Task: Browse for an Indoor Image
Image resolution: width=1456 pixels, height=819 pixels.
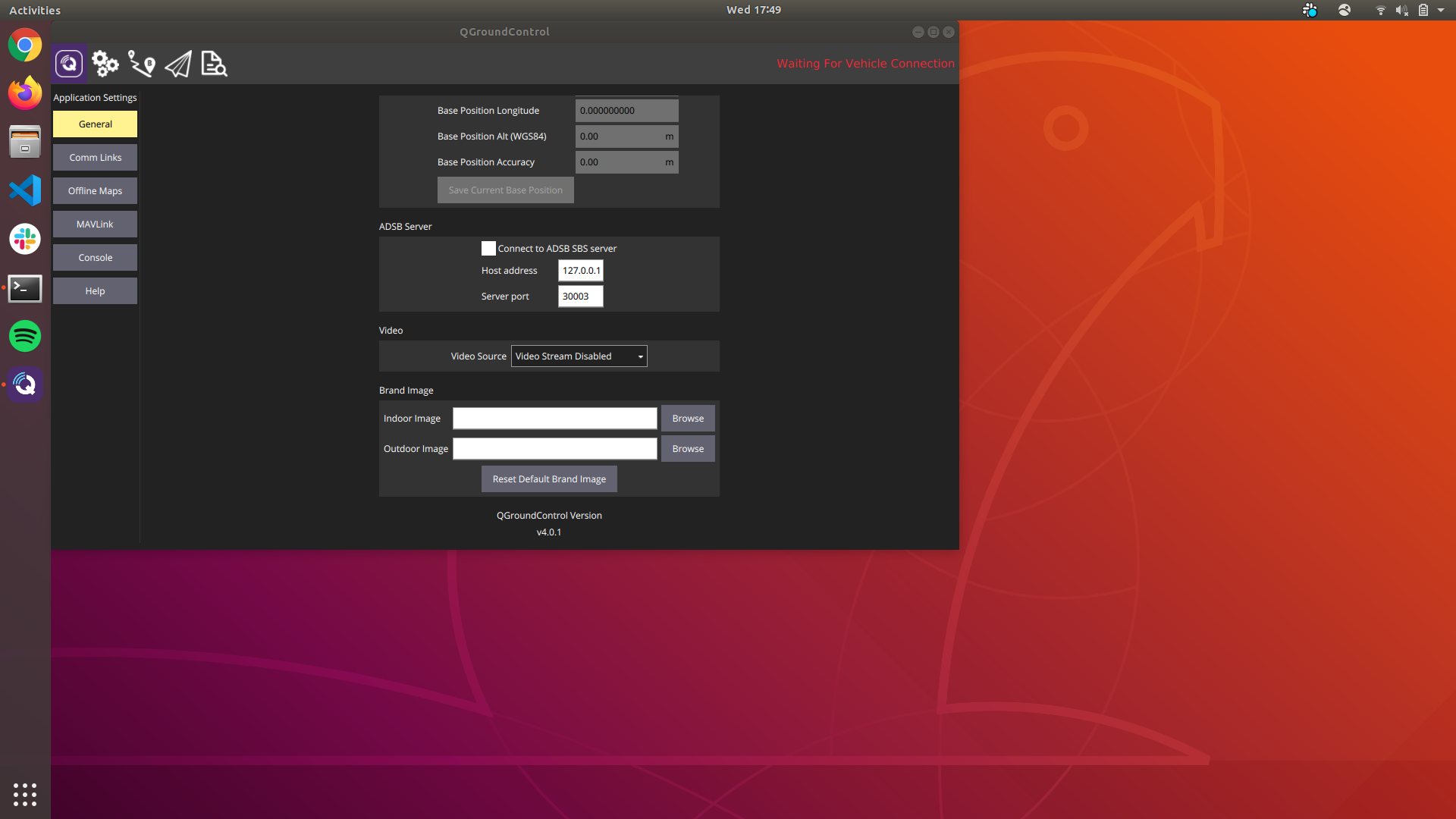Action: (687, 418)
